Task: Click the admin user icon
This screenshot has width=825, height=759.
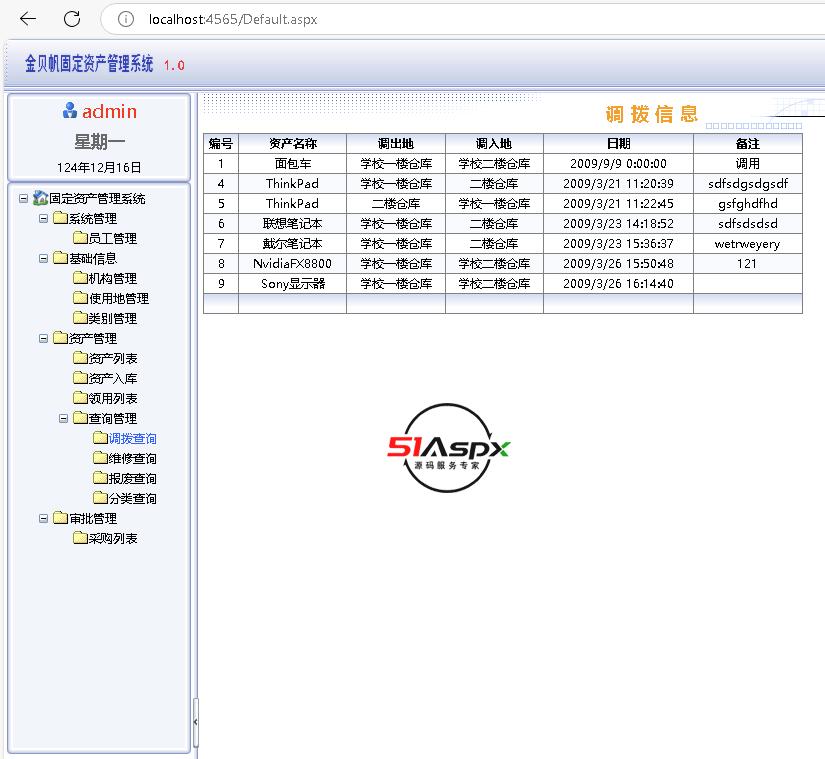Action: [x=70, y=111]
